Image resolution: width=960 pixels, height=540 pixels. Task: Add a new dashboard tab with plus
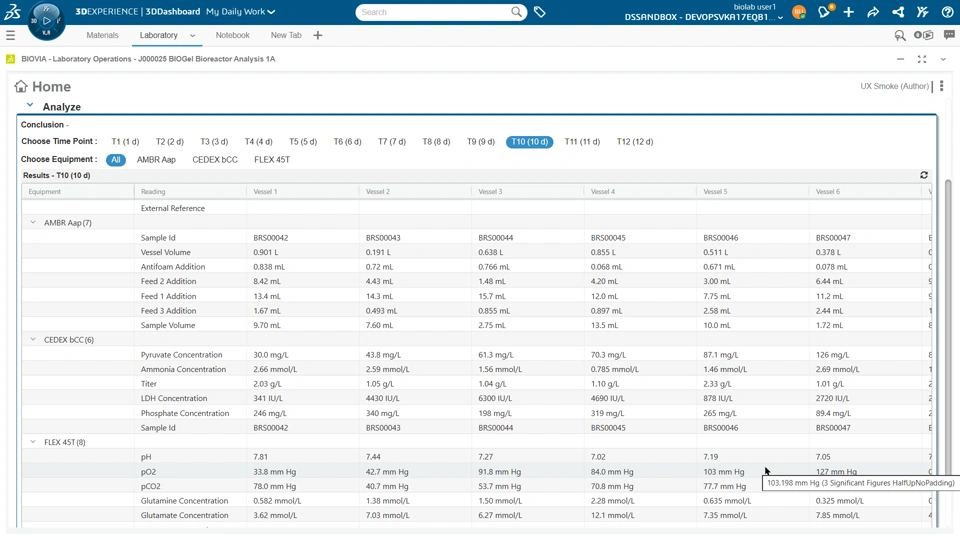(317, 36)
